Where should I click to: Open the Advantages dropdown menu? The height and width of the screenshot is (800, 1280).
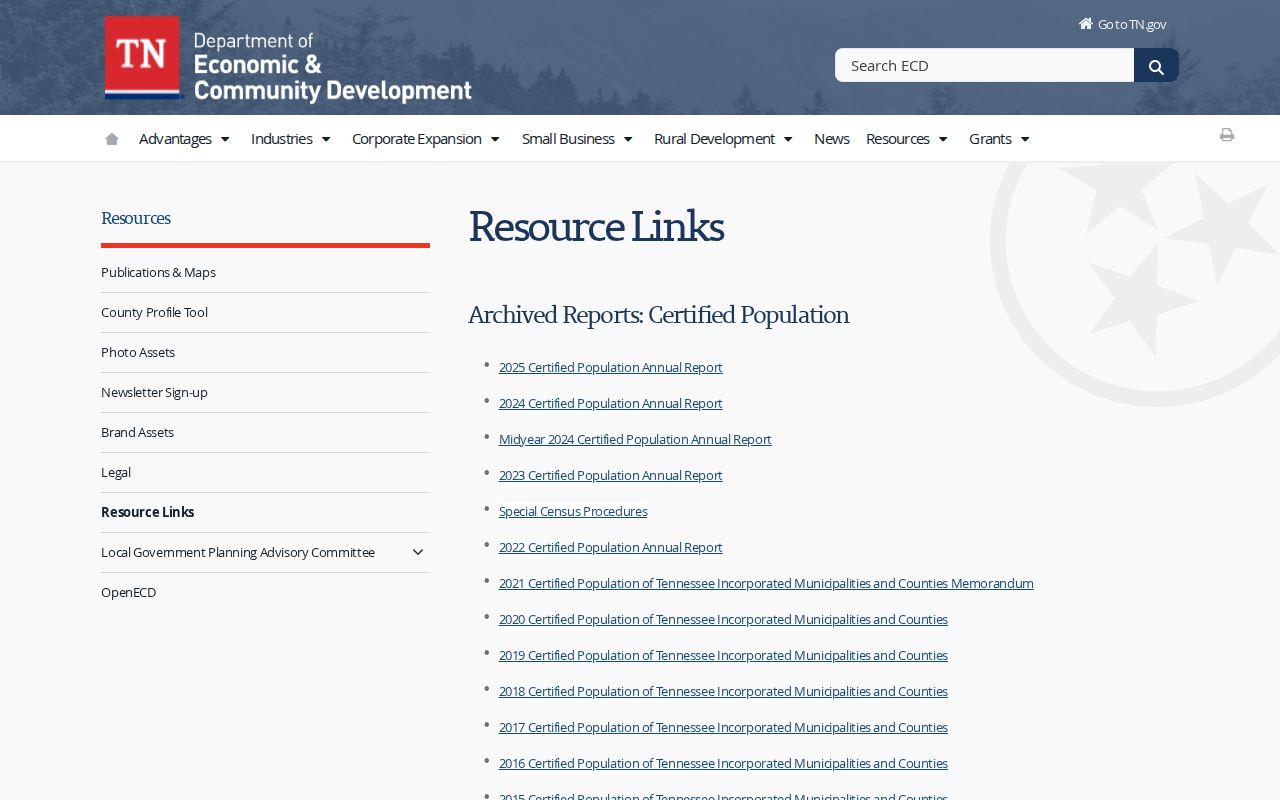pos(185,139)
